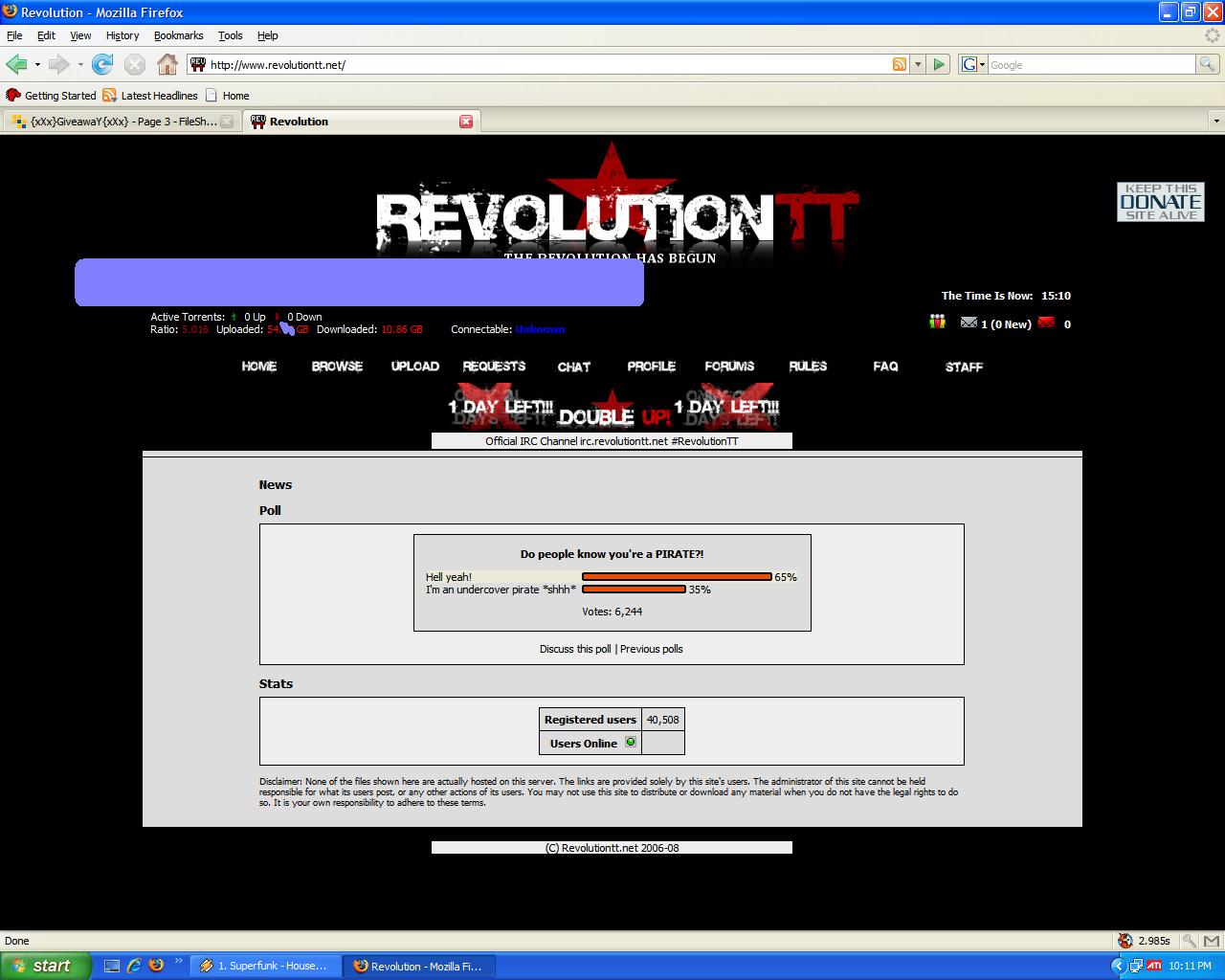1225x980 pixels.
Task: Click the Keep This Site Alive Donate banner
Action: tap(1161, 202)
